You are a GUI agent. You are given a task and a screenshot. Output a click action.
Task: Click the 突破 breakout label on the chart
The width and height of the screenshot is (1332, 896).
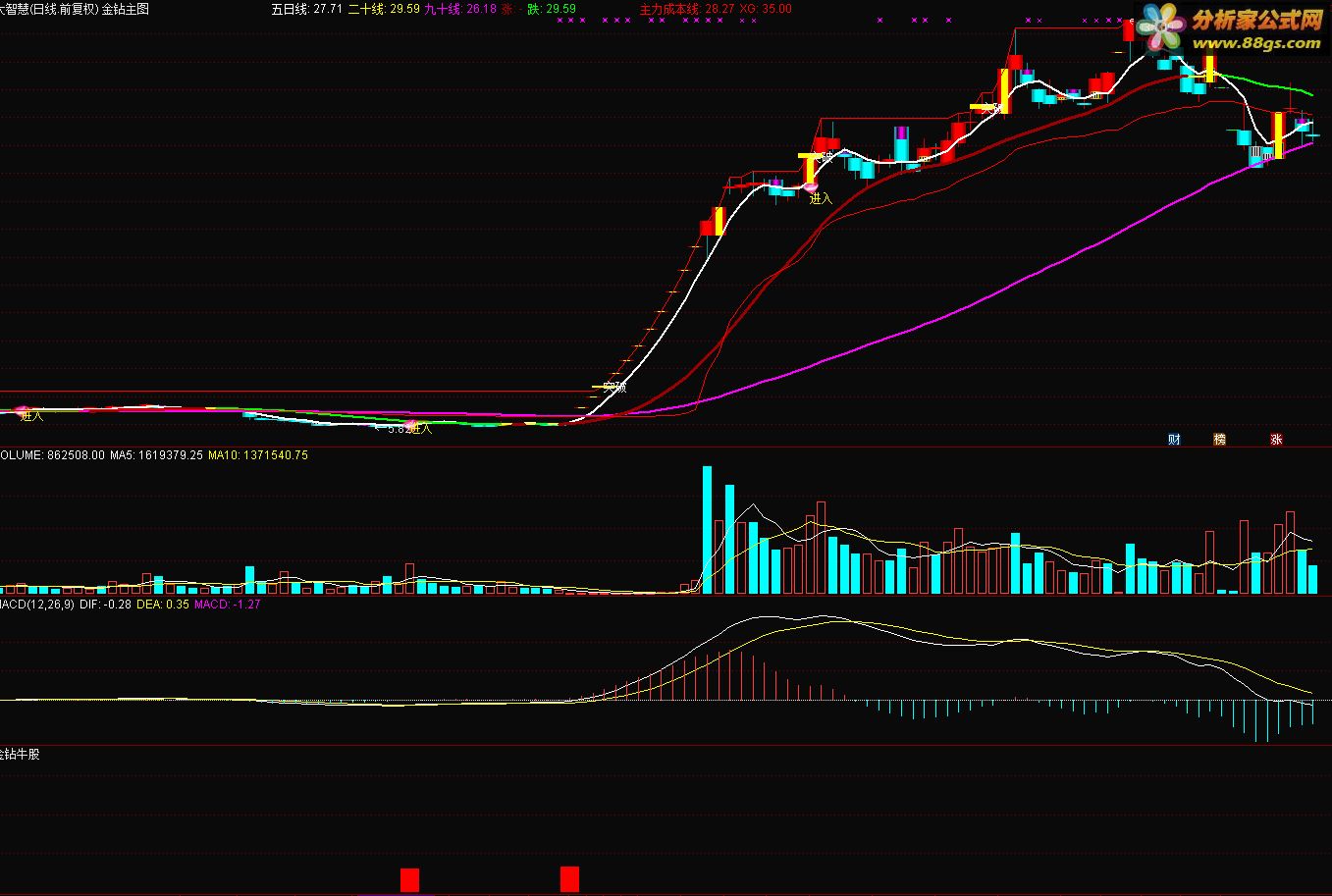pyautogui.click(x=614, y=387)
